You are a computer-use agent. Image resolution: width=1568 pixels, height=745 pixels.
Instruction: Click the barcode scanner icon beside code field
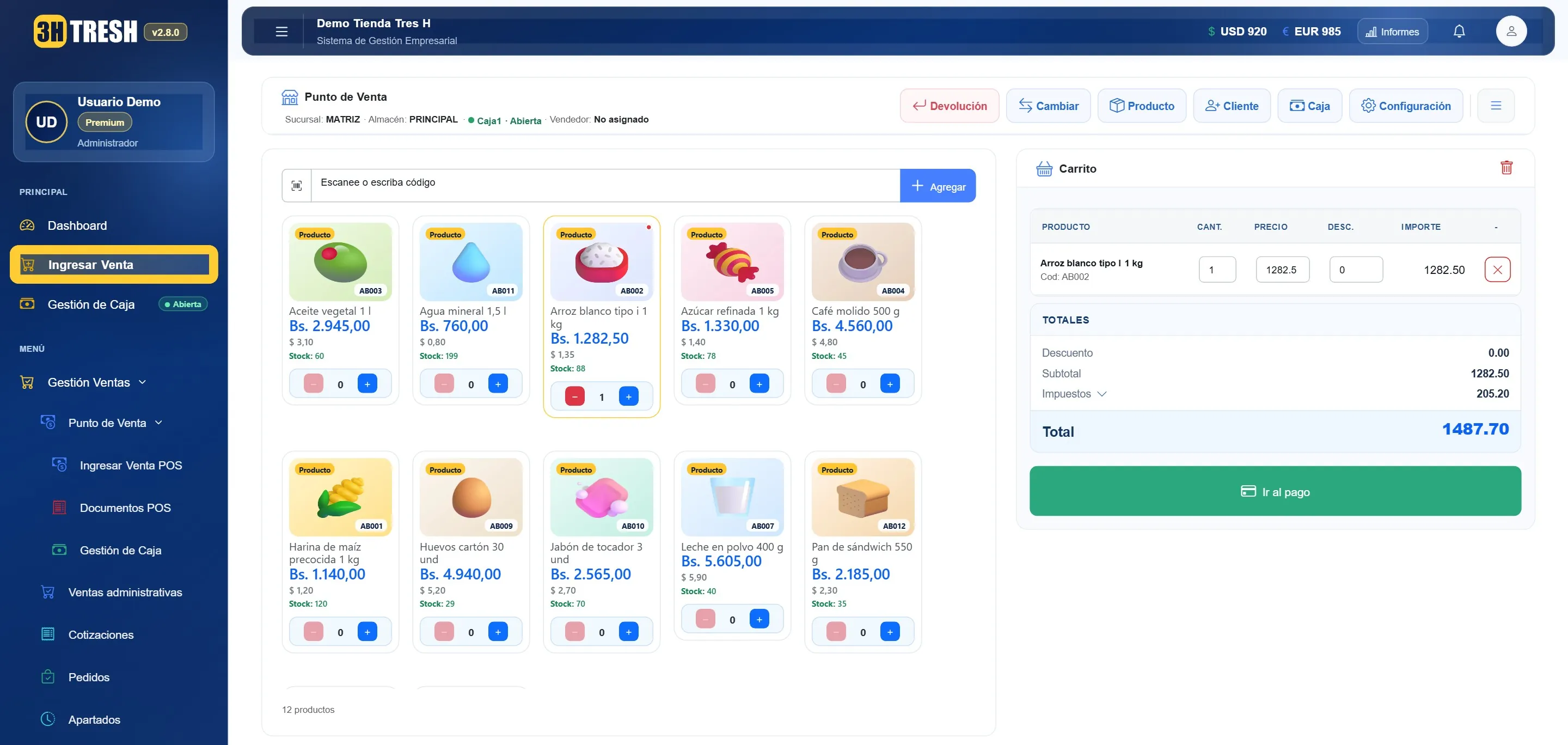(296, 186)
